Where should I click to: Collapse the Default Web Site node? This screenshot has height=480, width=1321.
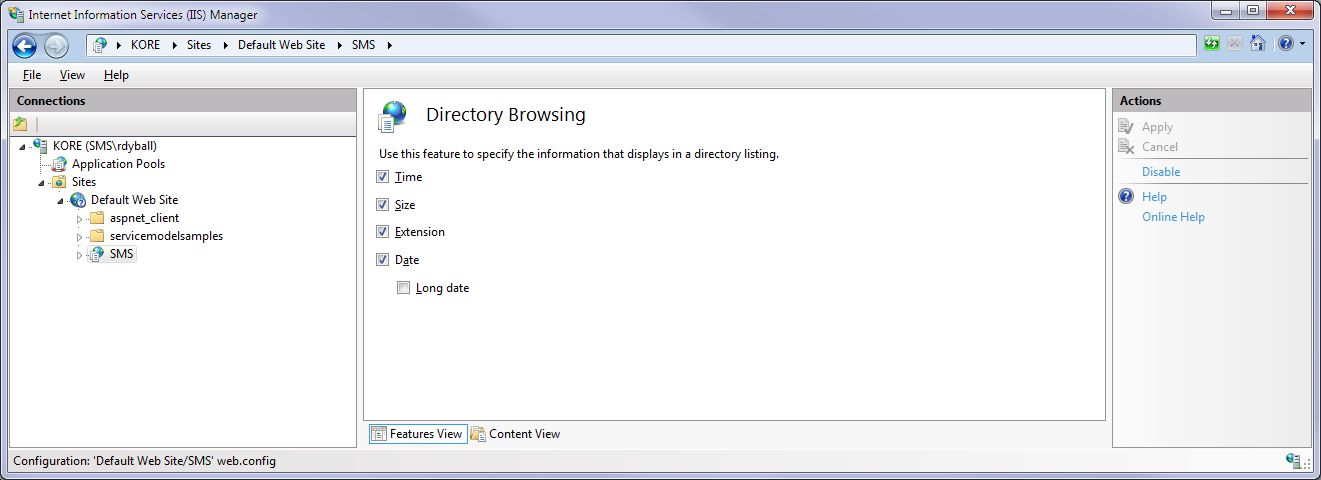61,201
